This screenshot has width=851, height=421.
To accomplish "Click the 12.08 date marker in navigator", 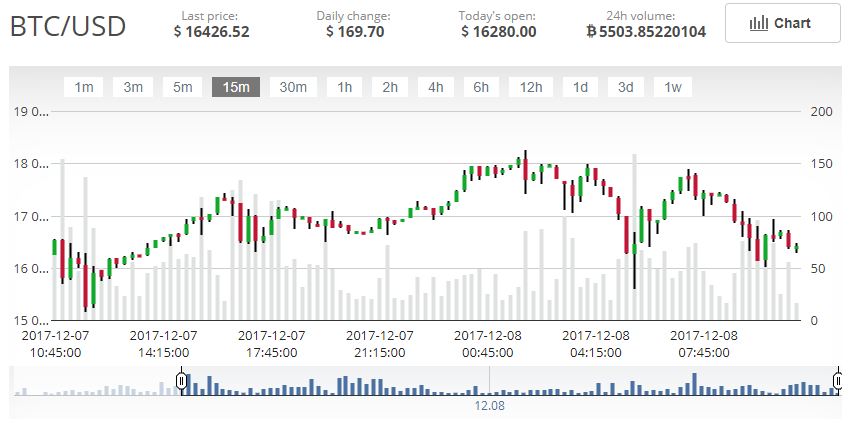I will point(489,406).
